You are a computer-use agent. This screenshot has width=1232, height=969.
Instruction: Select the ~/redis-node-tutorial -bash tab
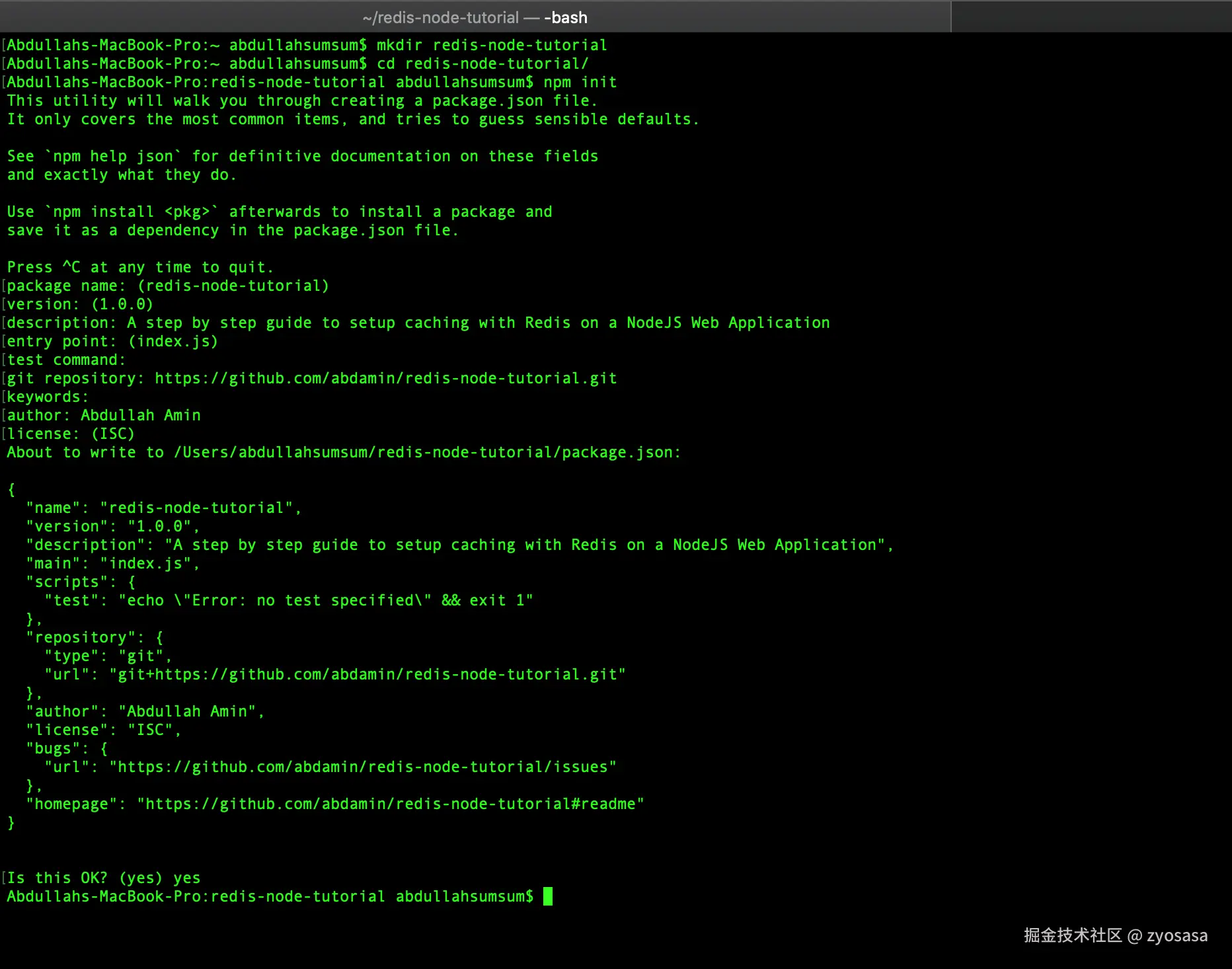tap(475, 17)
